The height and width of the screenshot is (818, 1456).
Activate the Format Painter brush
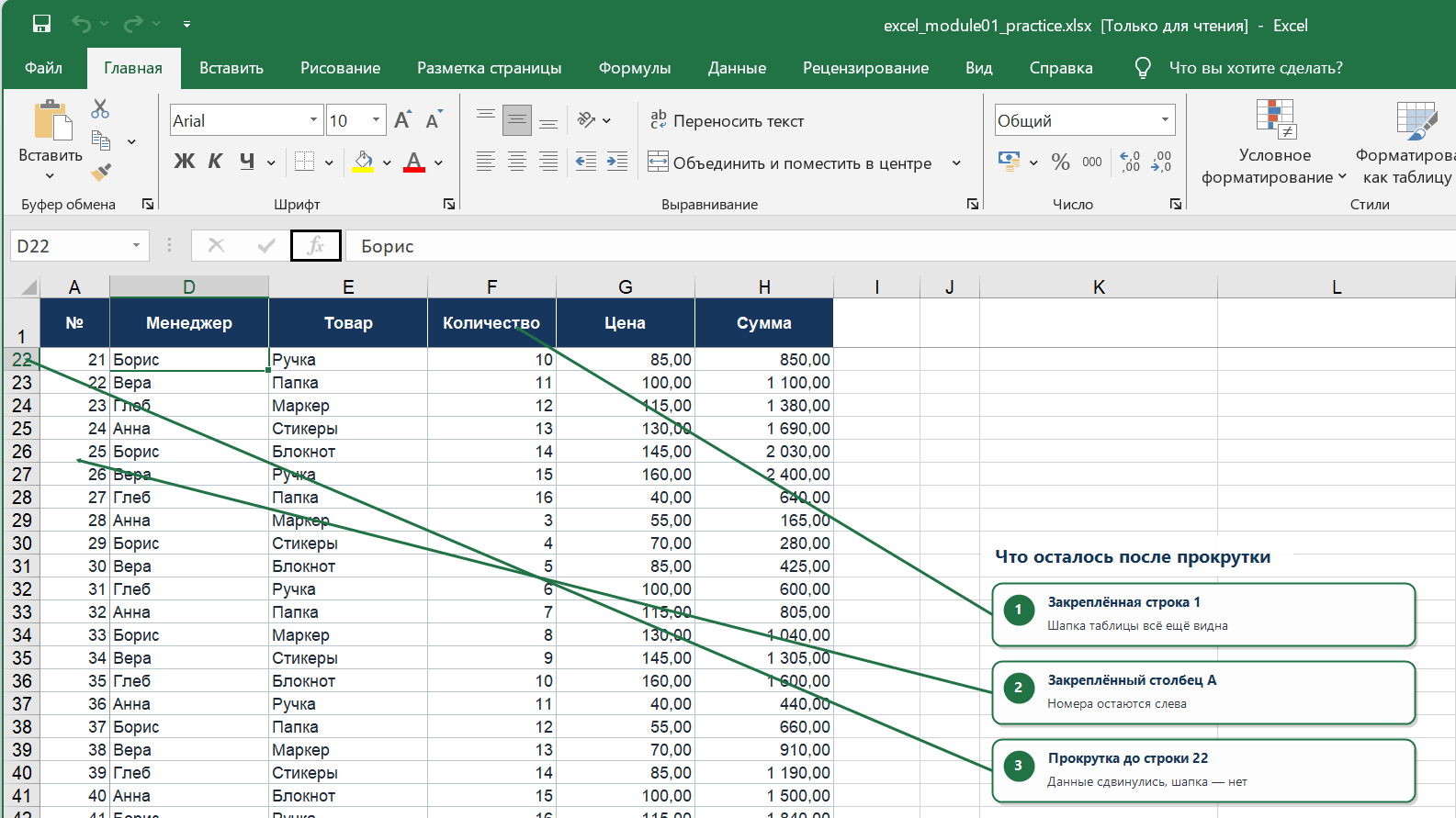tap(101, 172)
